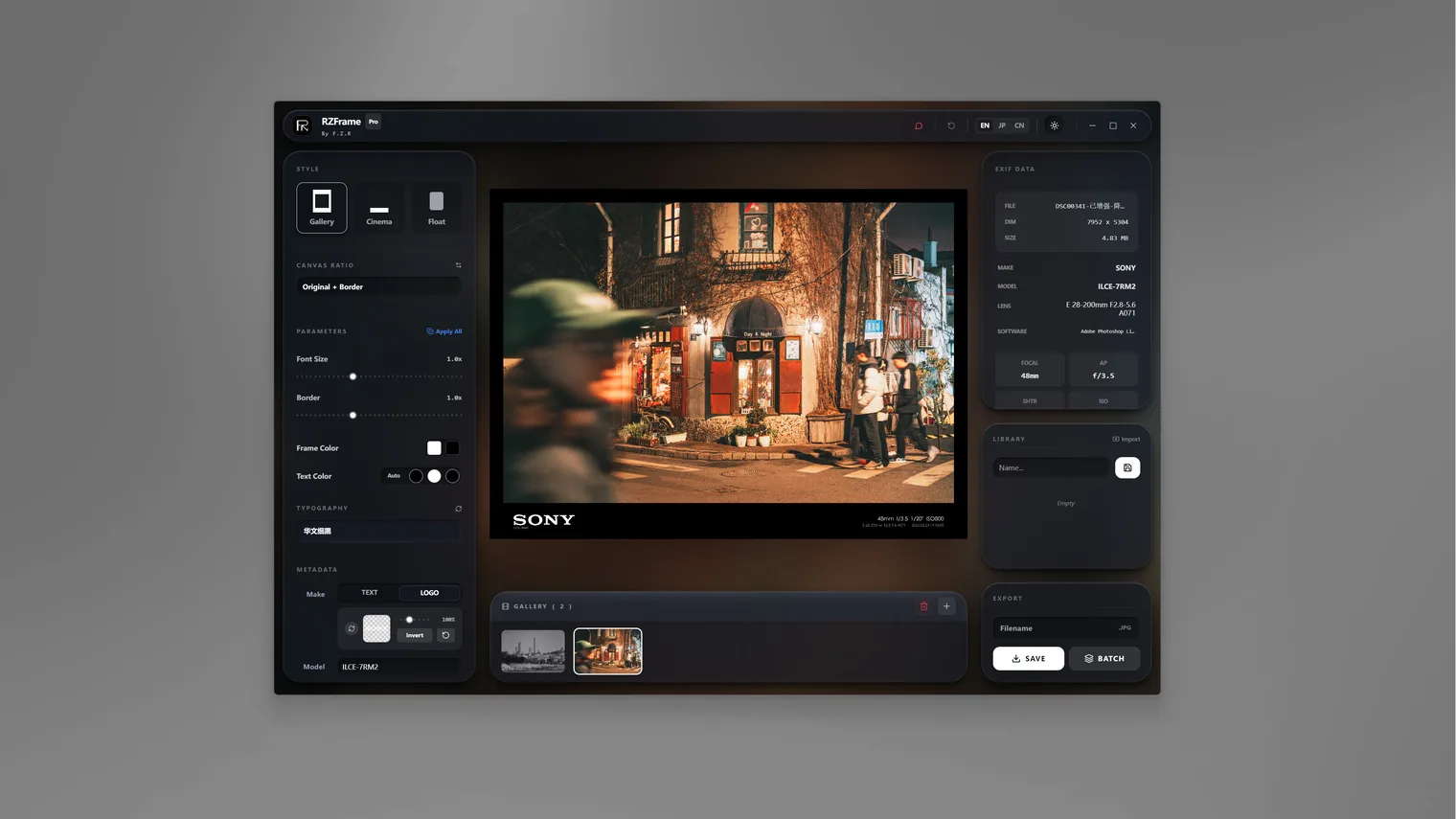Image resolution: width=1456 pixels, height=819 pixels.
Task: Switch language to JP
Action: tap(1002, 125)
